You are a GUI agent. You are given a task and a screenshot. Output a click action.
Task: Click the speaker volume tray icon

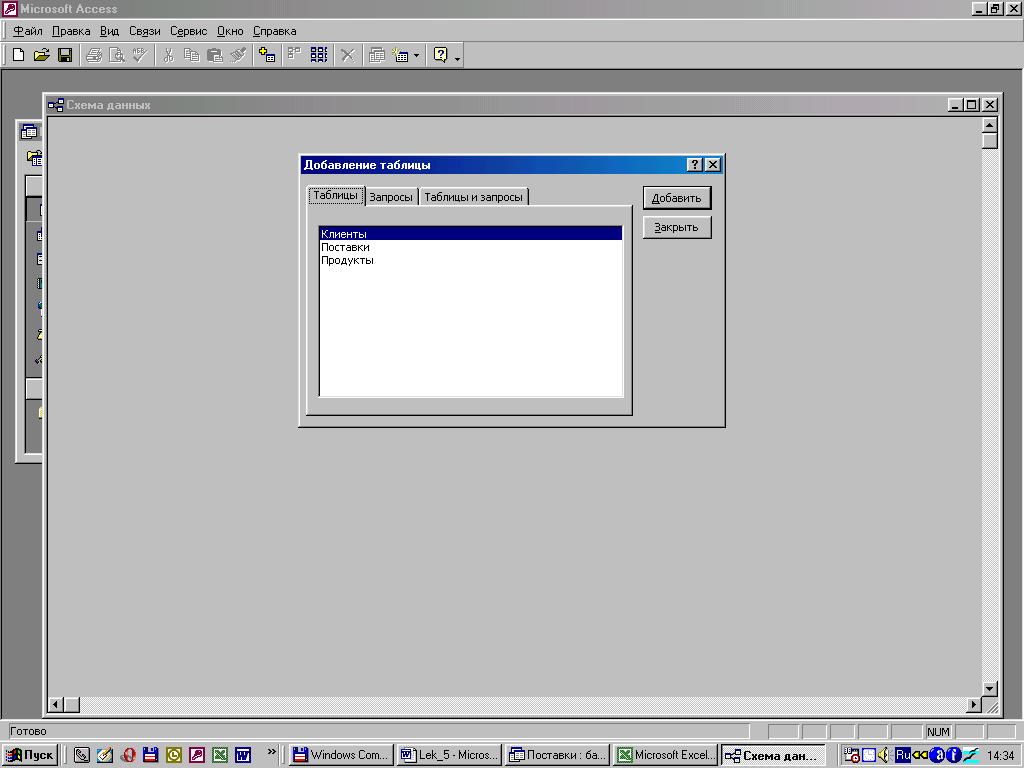point(884,755)
